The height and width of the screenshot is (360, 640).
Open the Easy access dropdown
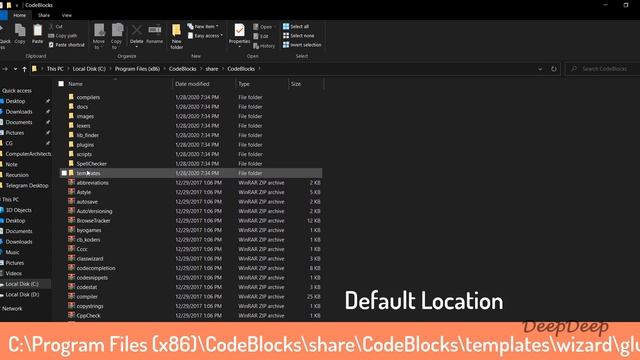coord(205,36)
